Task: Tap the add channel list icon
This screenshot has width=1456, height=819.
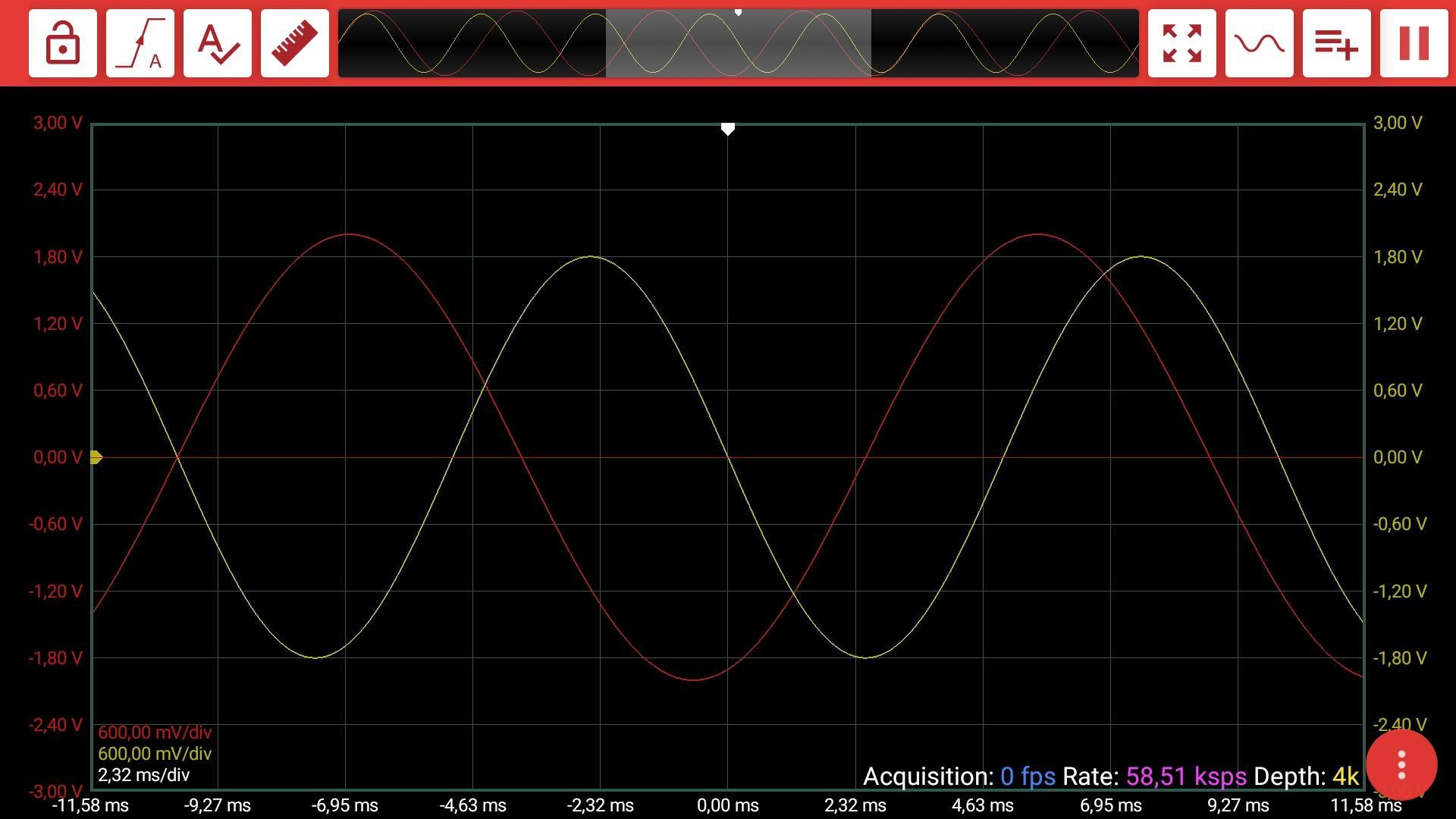Action: [x=1337, y=43]
